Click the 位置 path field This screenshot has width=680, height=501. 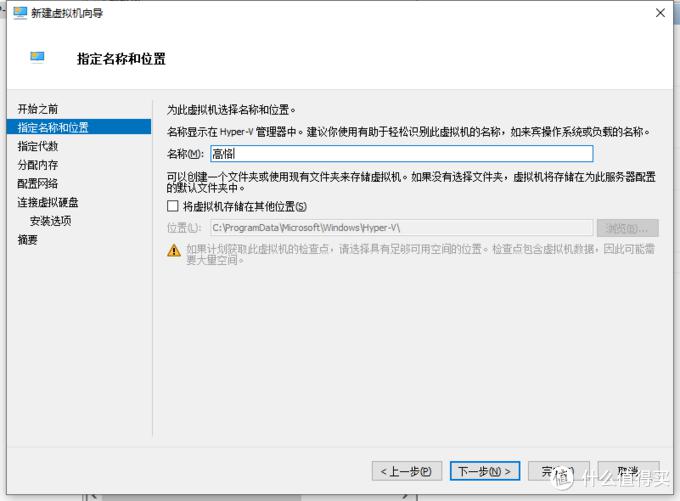coord(402,228)
